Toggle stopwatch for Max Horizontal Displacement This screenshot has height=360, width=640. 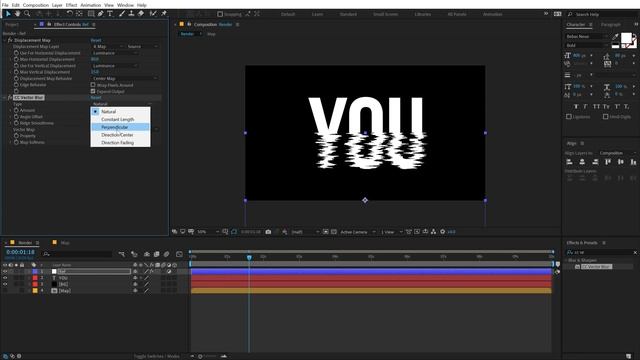pos(16,59)
